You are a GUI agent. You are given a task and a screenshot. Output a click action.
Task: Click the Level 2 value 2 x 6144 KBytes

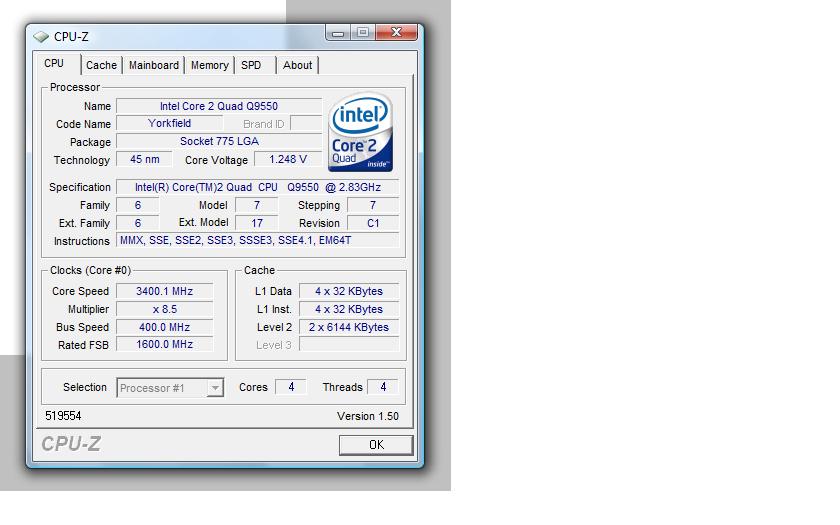(349, 327)
